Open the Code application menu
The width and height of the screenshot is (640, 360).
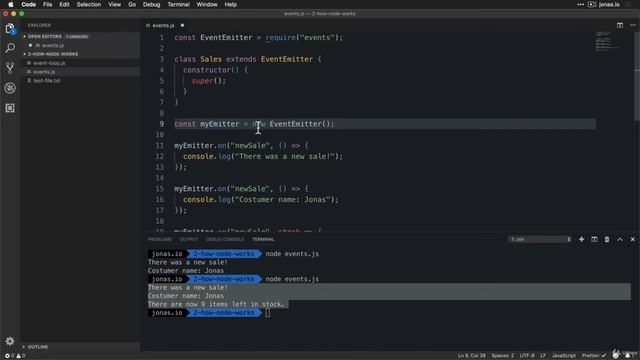pos(29,4)
